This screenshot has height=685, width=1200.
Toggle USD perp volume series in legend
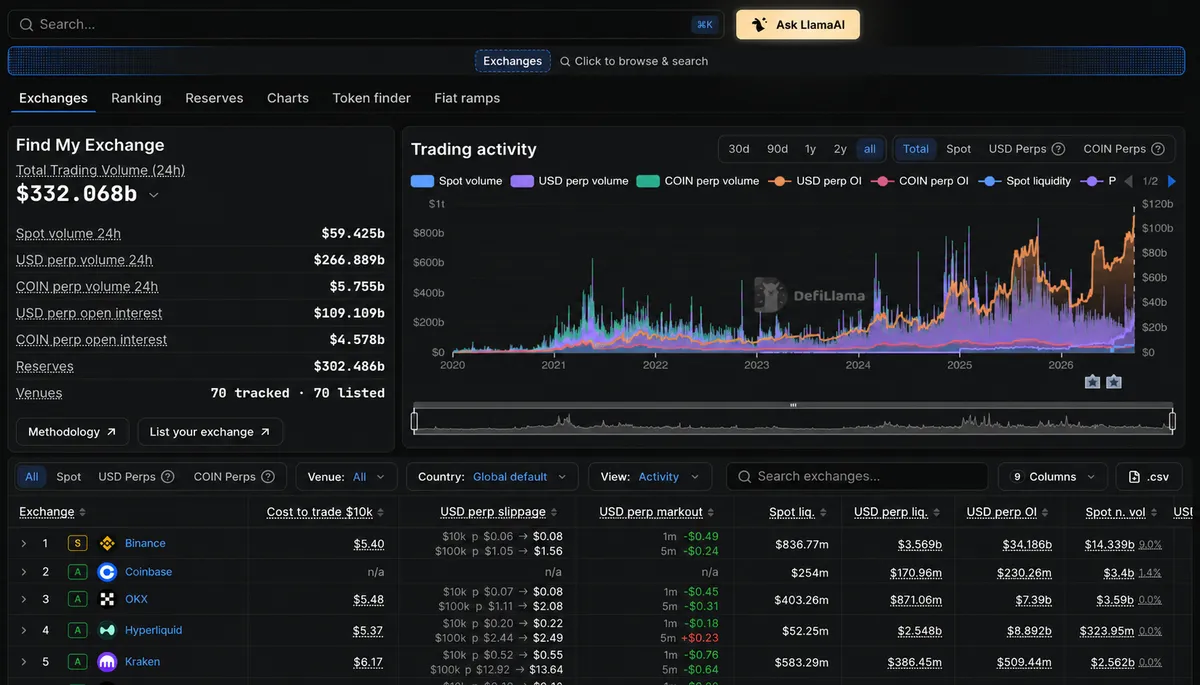570,181
